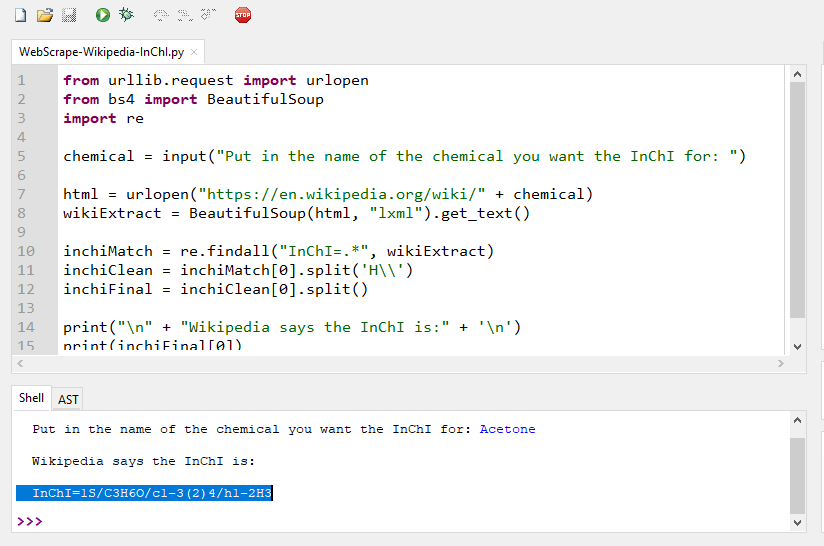This screenshot has height=546, width=824.
Task: Save the script with the floppy disk icon
Action: [69, 15]
